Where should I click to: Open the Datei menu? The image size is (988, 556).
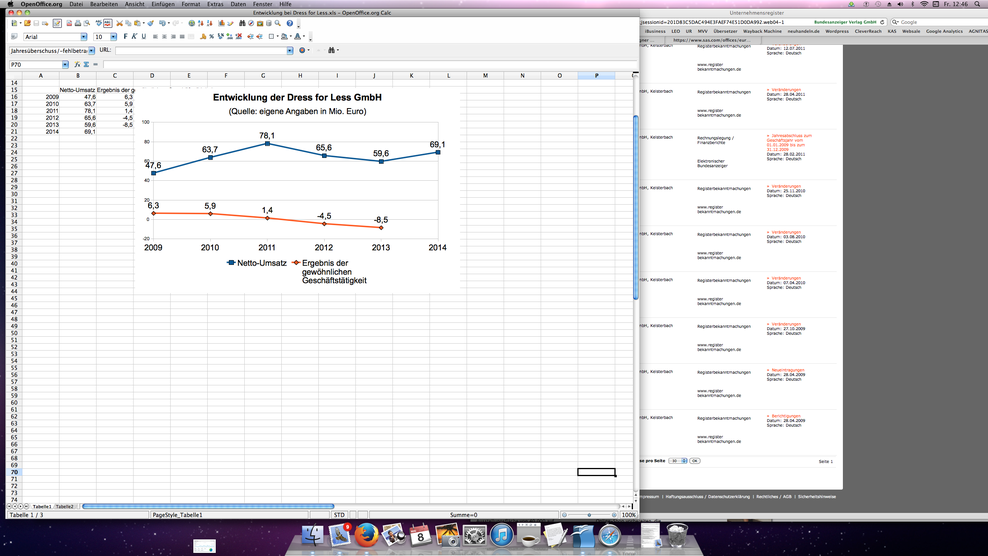pyautogui.click(x=76, y=4)
